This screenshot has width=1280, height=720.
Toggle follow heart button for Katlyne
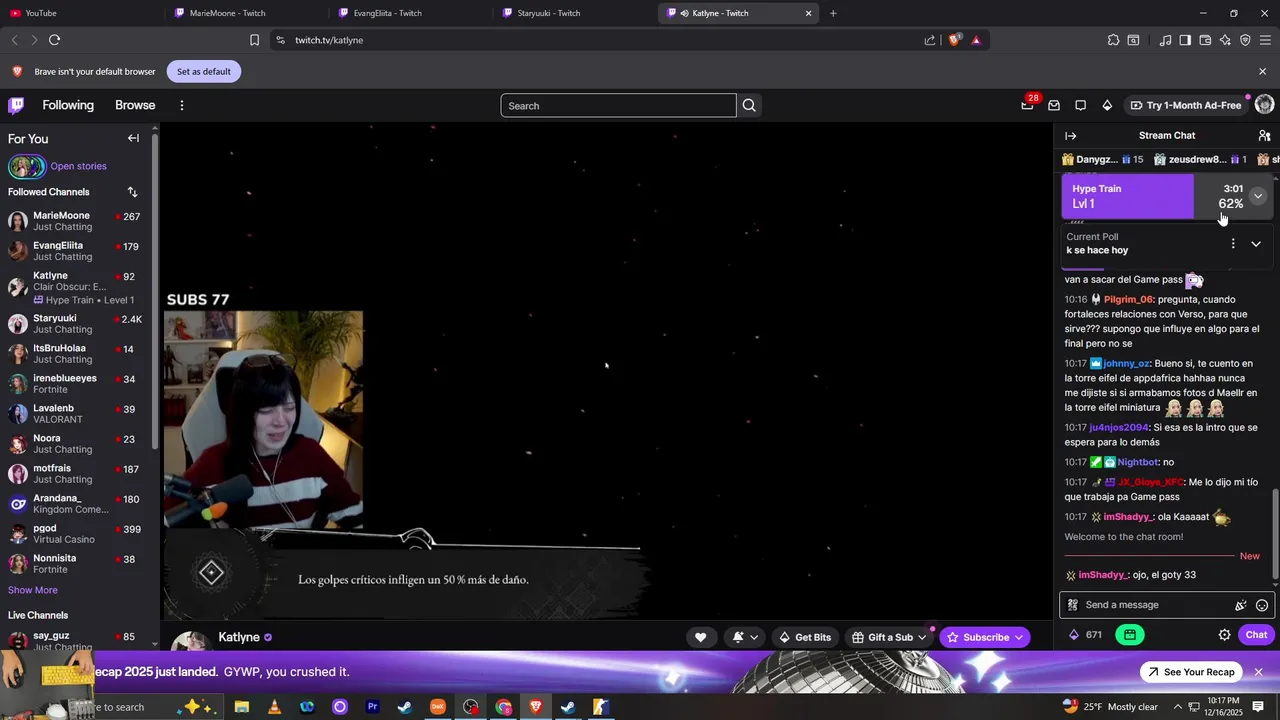click(700, 637)
